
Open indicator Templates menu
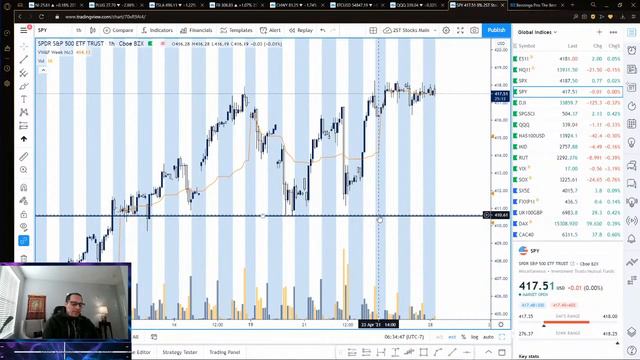[x=237, y=30]
